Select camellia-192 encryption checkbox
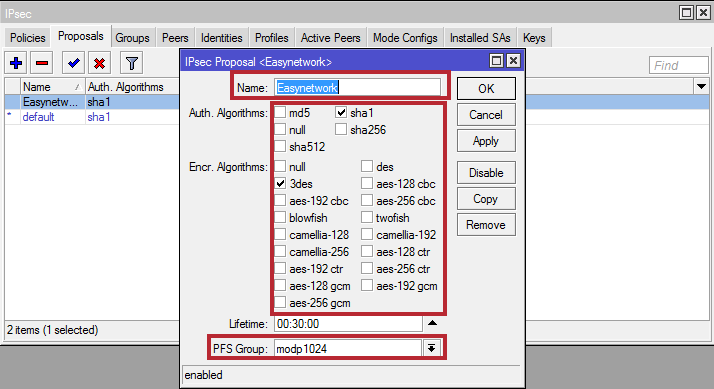Viewport: 714px width, 389px height. pyautogui.click(x=367, y=235)
